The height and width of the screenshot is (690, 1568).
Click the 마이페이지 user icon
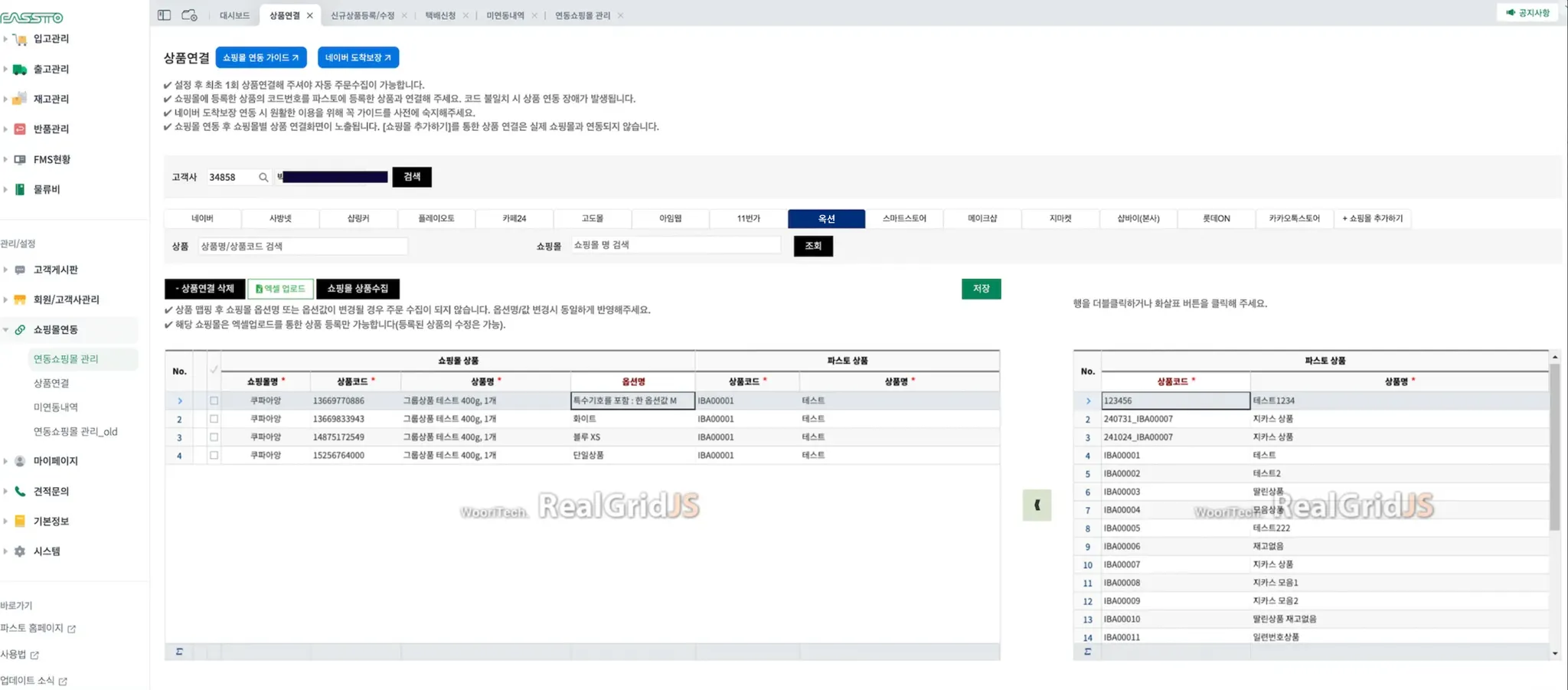click(x=20, y=461)
